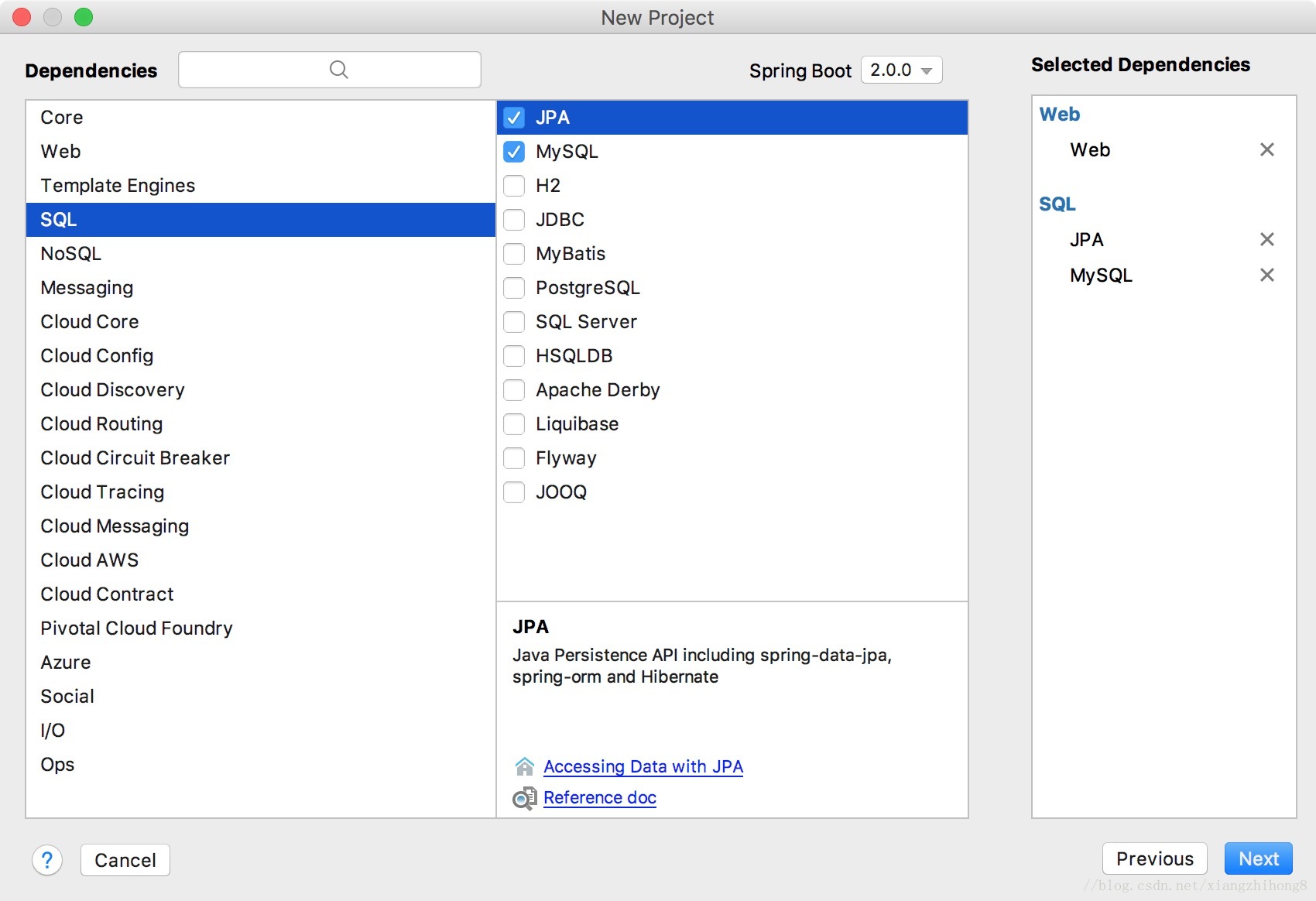Enable the JDBC checkbox

click(514, 220)
